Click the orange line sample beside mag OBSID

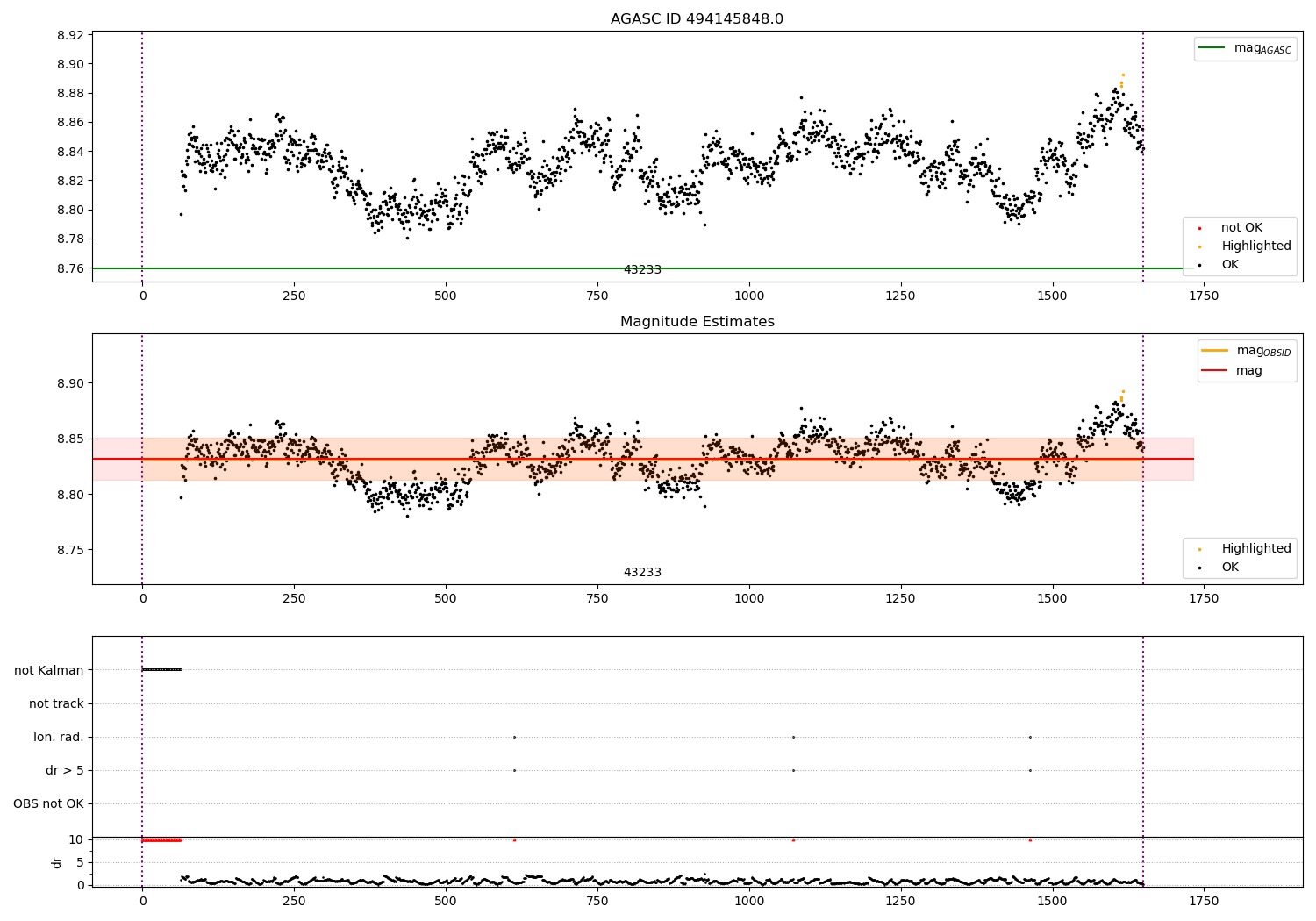point(1215,351)
